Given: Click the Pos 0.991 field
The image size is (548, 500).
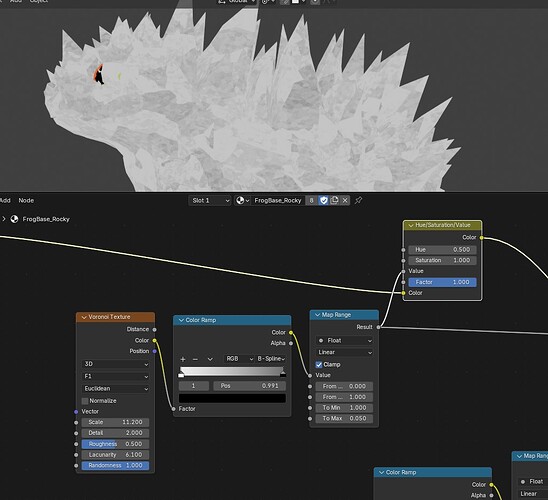Looking at the screenshot, I should click(250, 386).
